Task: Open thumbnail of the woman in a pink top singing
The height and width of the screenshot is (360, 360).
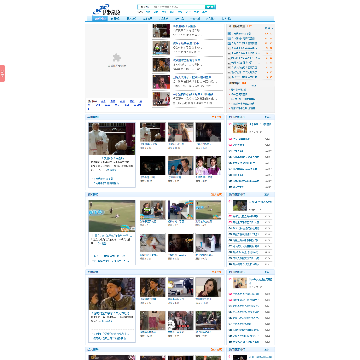Action: pyautogui.click(x=161, y=82)
